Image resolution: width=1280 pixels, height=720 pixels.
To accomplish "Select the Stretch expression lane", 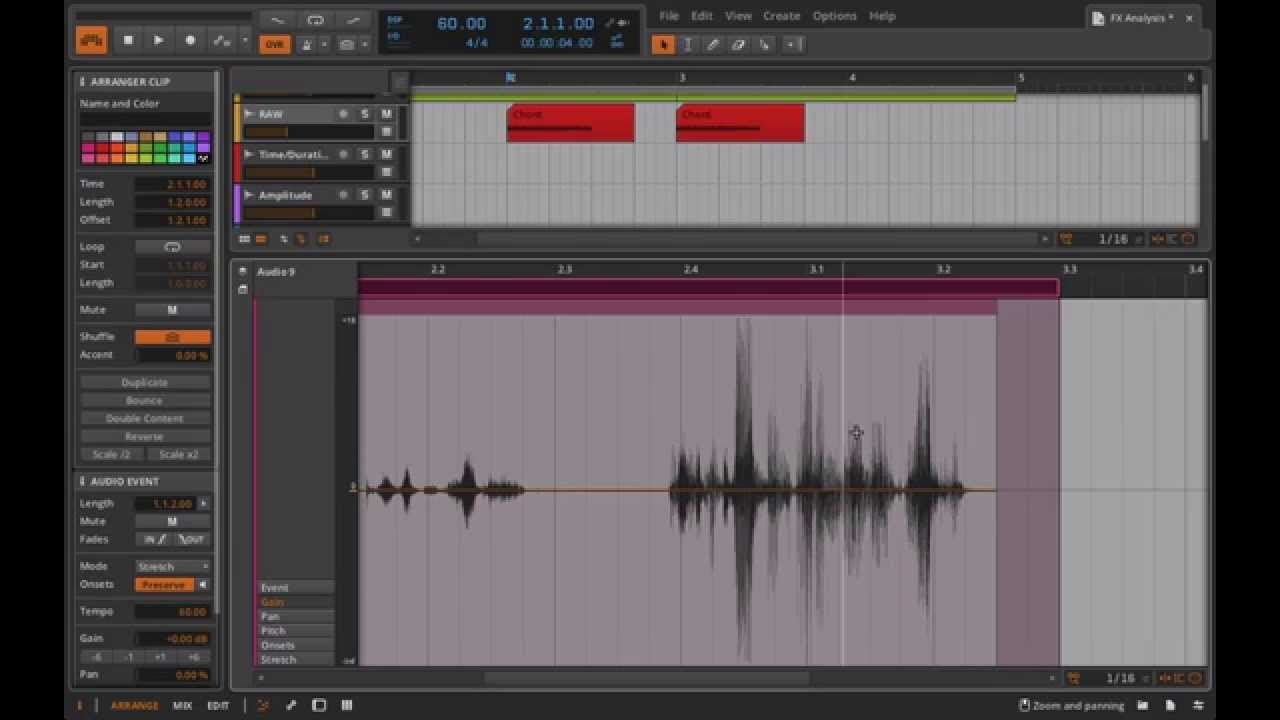I will (296, 659).
